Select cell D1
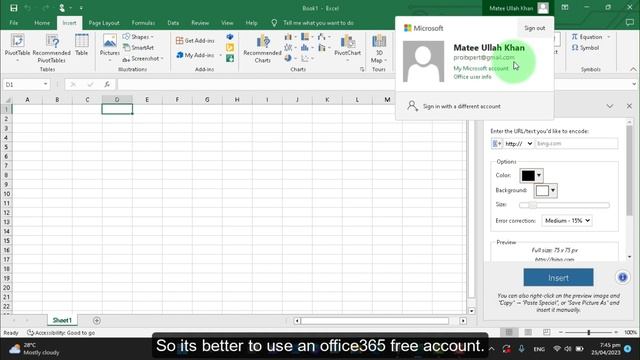640x360 pixels. pos(117,109)
